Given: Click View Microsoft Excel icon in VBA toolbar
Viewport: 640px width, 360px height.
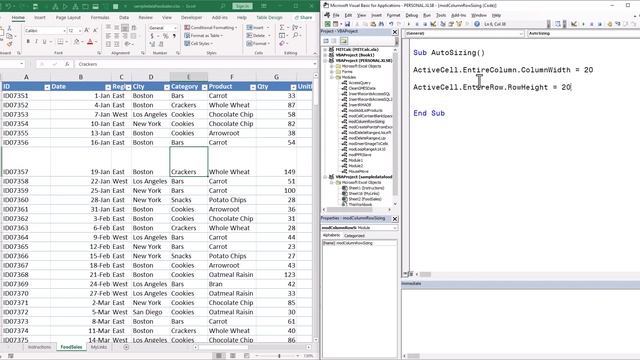Looking at the screenshot, I should click(327, 24).
